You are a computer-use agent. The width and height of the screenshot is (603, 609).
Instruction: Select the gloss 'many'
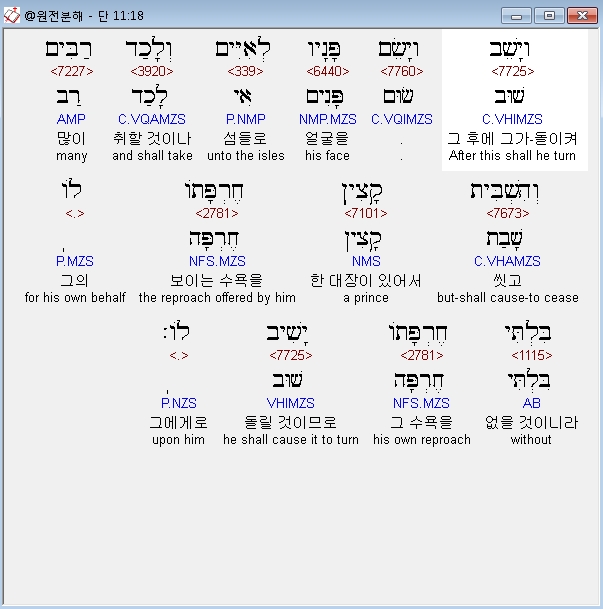pos(71,156)
